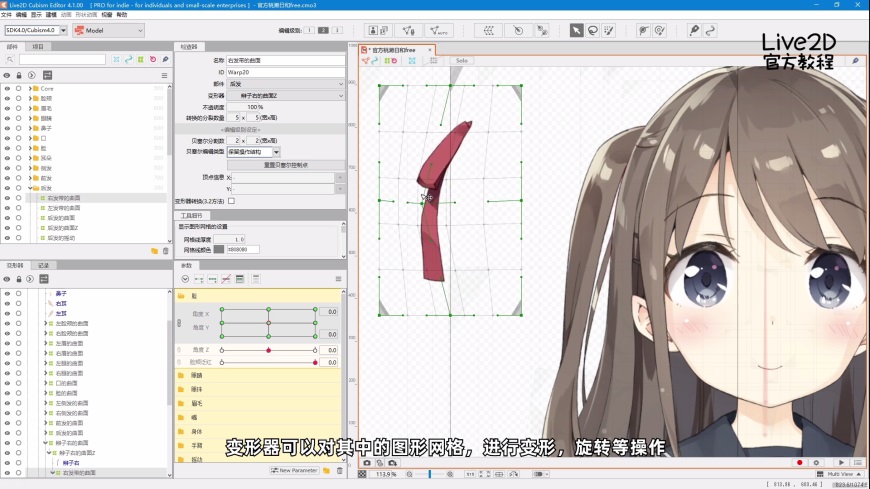Click the 脸颊泛红 parameter slider handle
Screen dimensions: 870x489
[x=315, y=362]
